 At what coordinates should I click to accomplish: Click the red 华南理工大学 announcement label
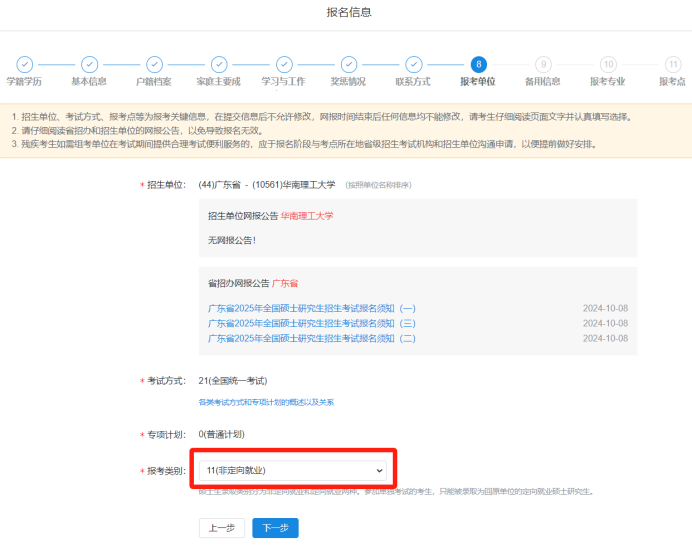(x=307, y=216)
